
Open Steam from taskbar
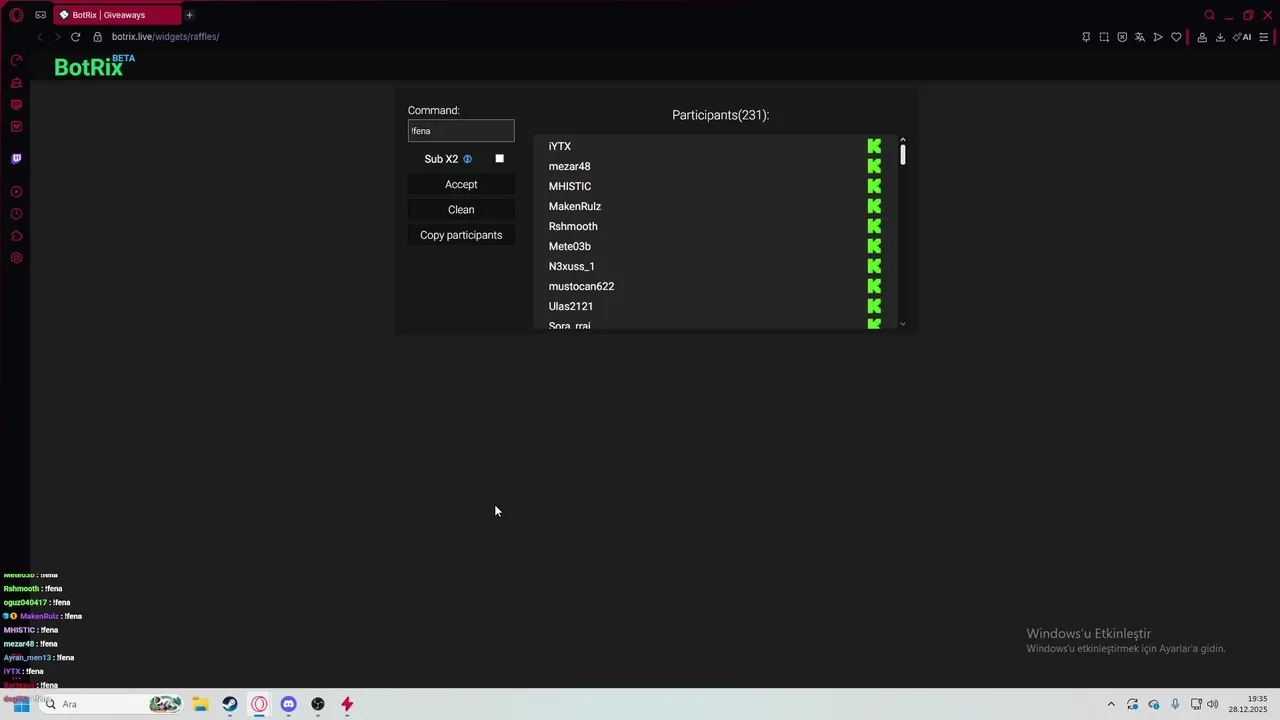point(230,704)
